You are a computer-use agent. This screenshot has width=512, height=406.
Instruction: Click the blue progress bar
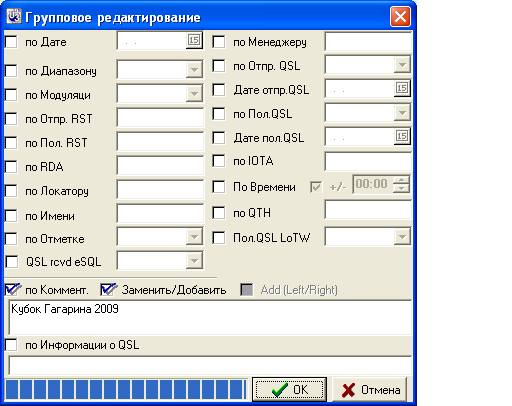[126, 389]
